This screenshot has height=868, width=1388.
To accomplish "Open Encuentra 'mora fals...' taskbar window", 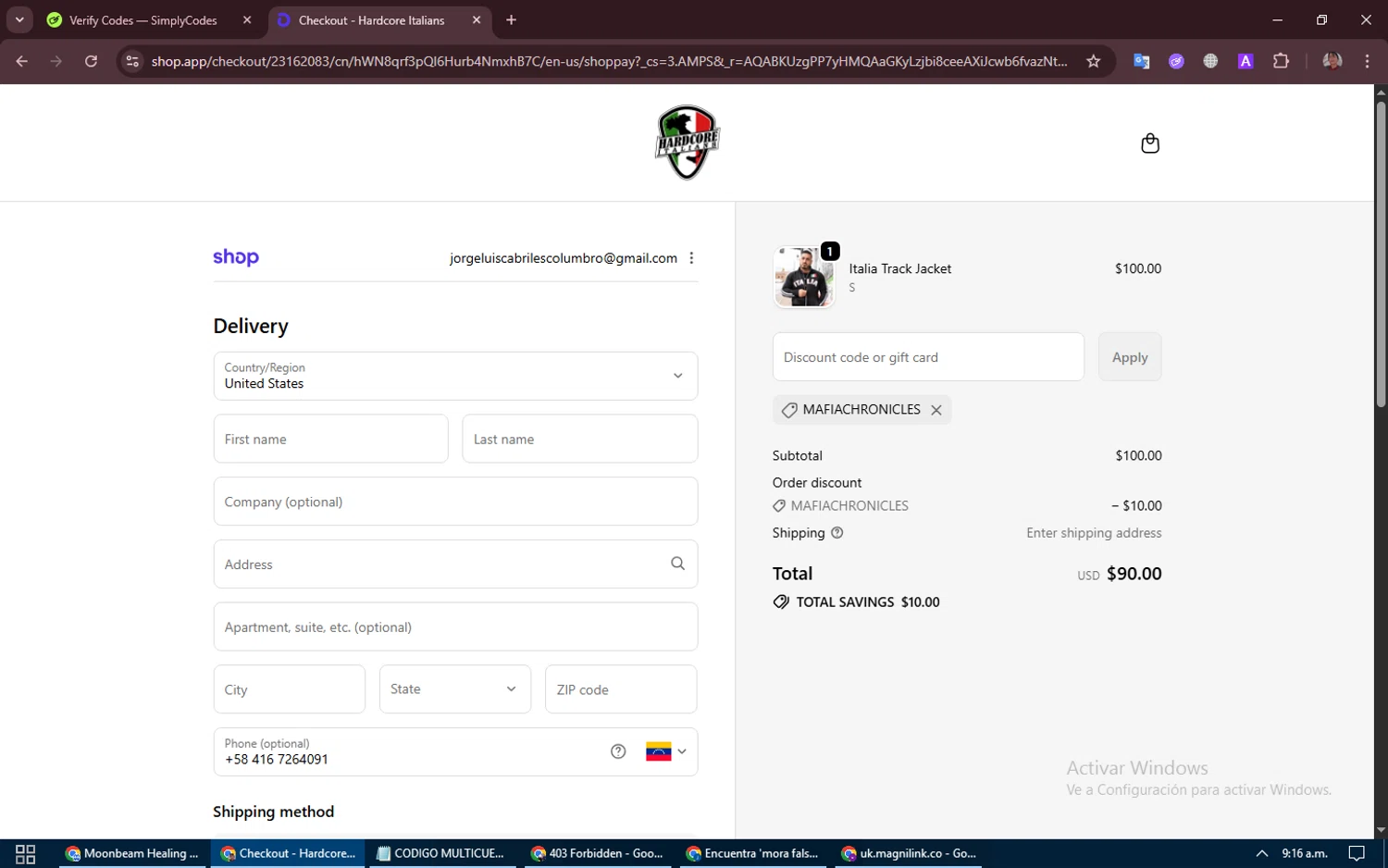I will (x=752, y=853).
